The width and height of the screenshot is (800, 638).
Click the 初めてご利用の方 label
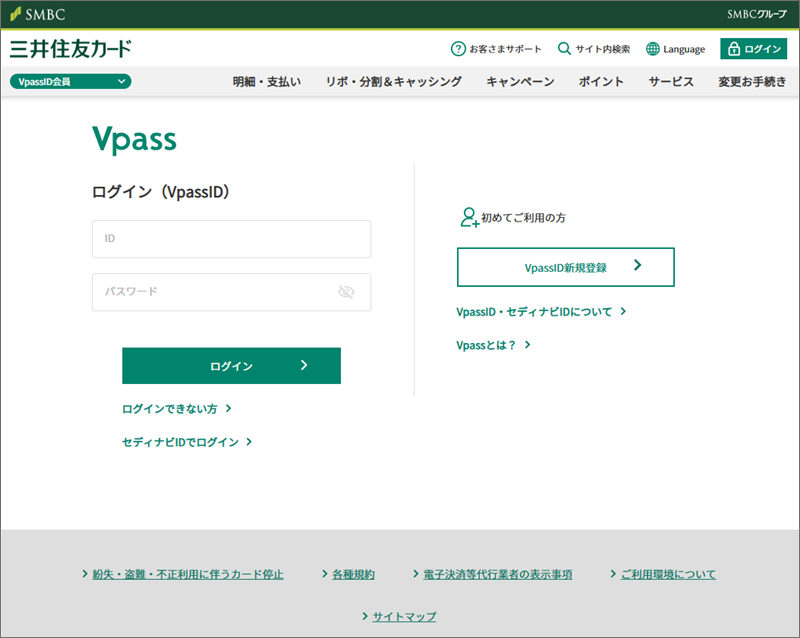click(523, 218)
